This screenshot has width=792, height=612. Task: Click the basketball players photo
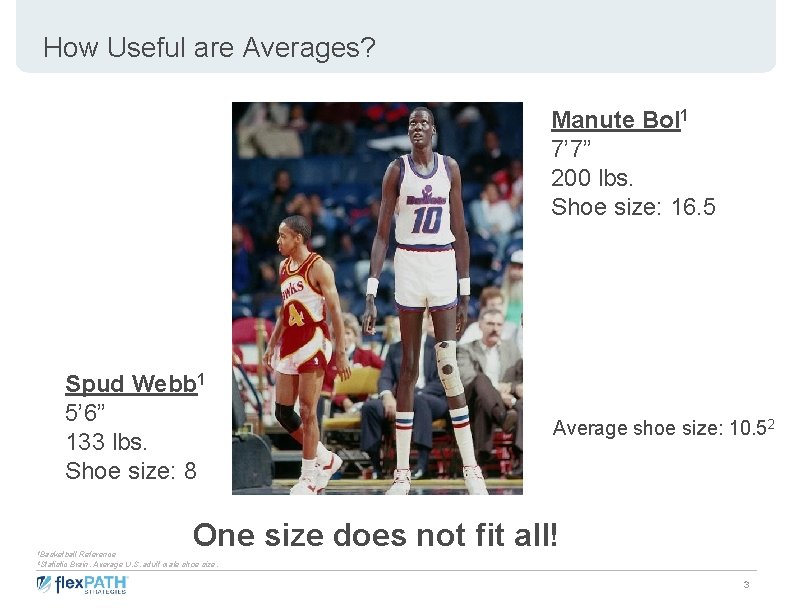click(377, 298)
